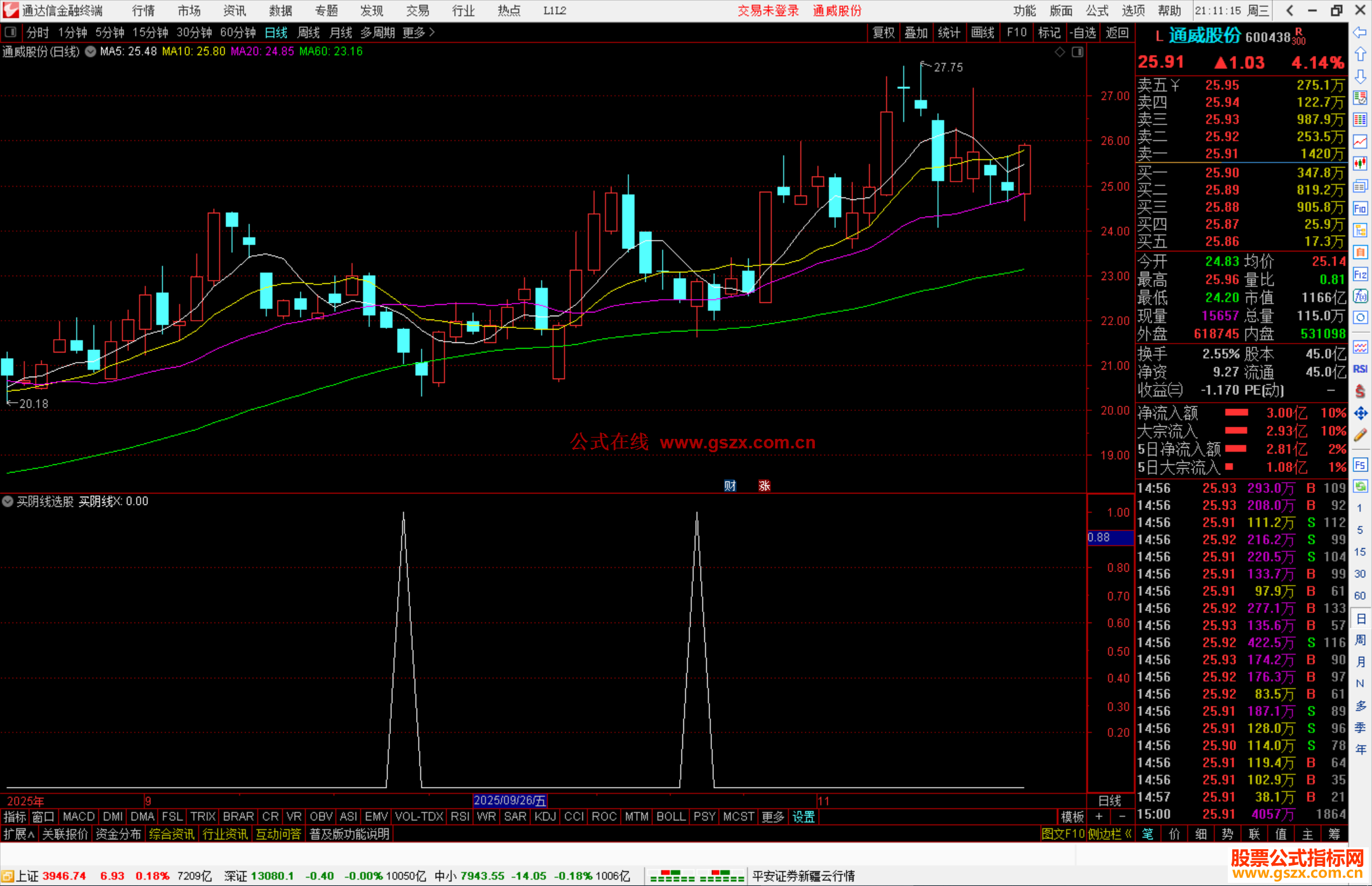This screenshot has width=1372, height=886.
Task: Open the 行情 menu
Action: 143,11
